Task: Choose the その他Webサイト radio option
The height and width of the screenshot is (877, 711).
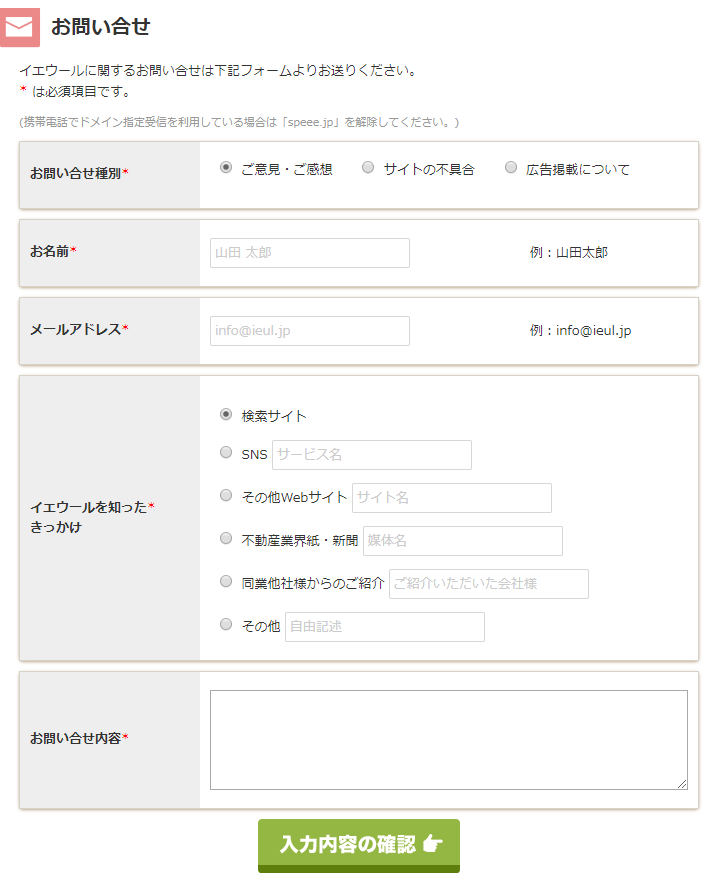Action: 225,496
